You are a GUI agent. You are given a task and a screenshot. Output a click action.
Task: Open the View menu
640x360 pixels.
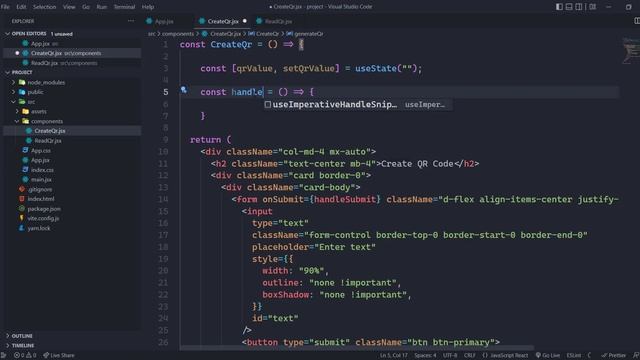pyautogui.click(x=69, y=7)
